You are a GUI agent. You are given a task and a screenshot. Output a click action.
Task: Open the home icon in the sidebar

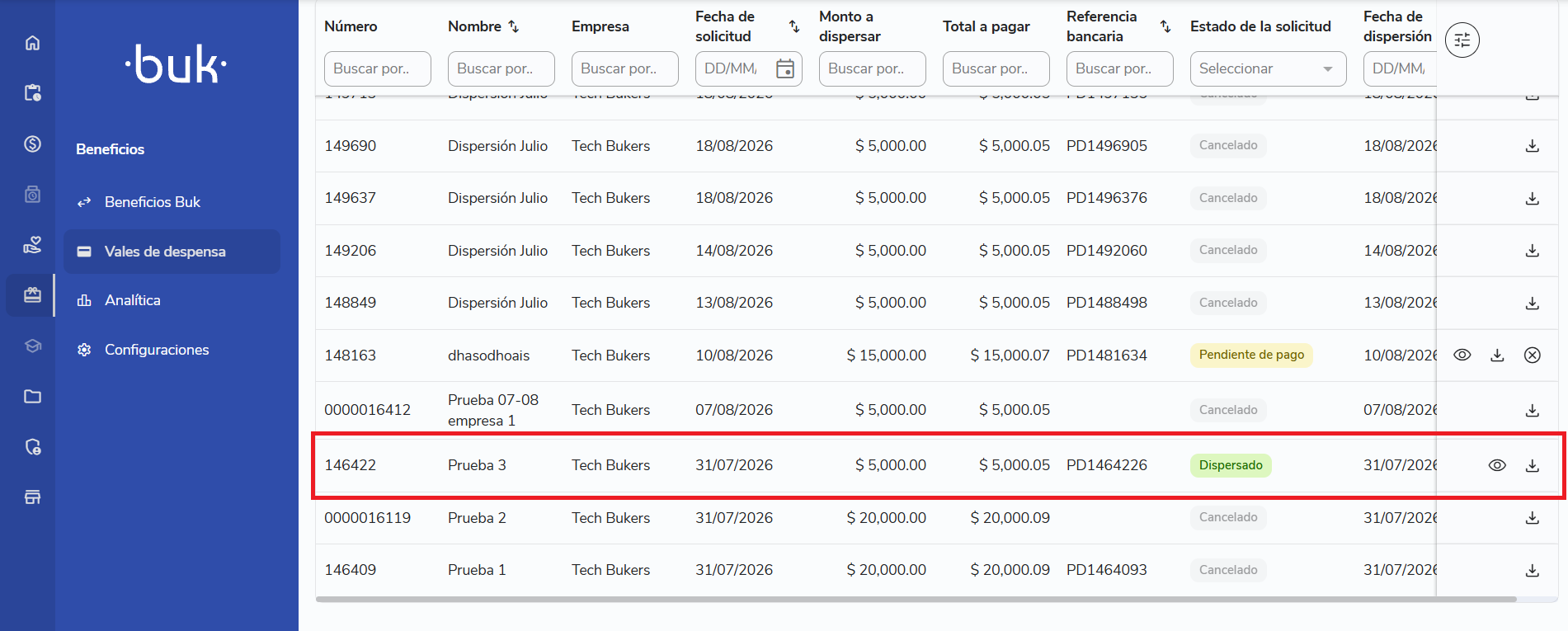(32, 43)
